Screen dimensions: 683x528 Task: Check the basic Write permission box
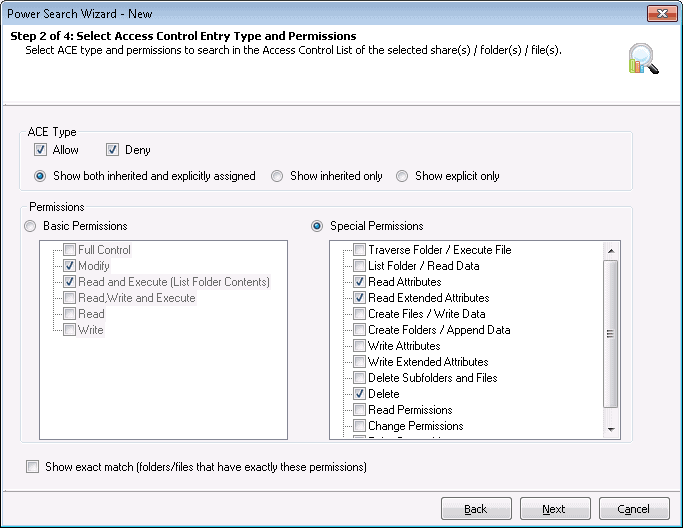pos(69,330)
